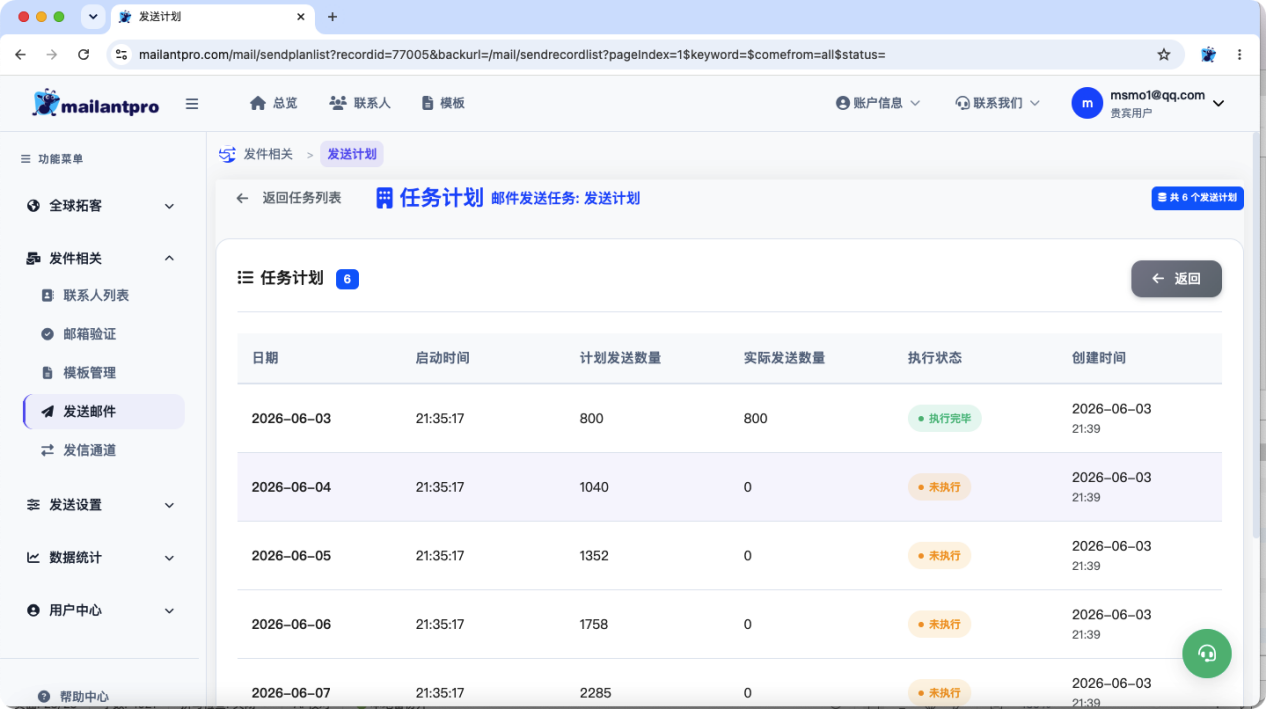The image size is (1266, 709).
Task: Open 联系人 in top navigation
Action: [359, 103]
